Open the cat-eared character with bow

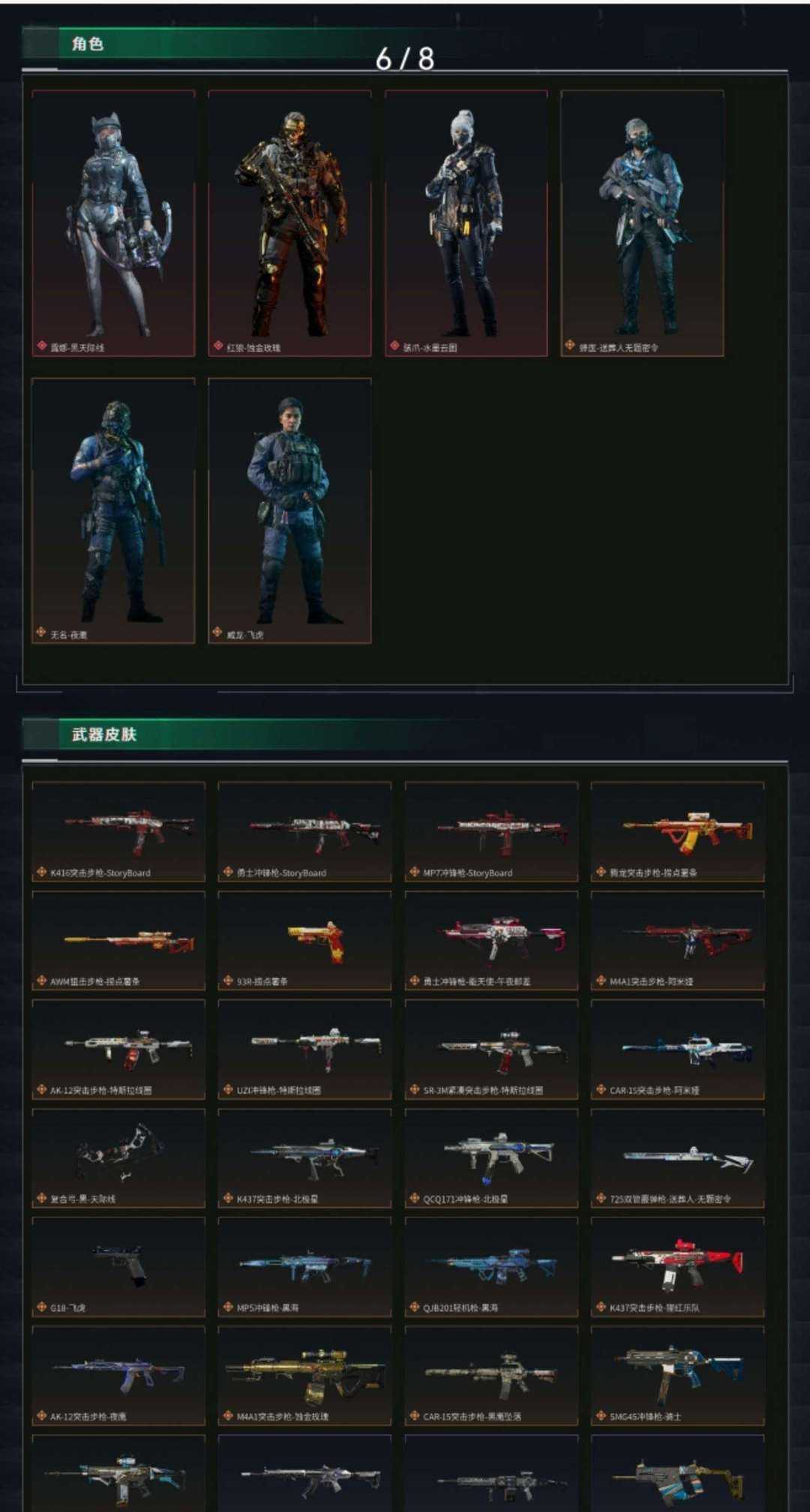click(x=113, y=223)
